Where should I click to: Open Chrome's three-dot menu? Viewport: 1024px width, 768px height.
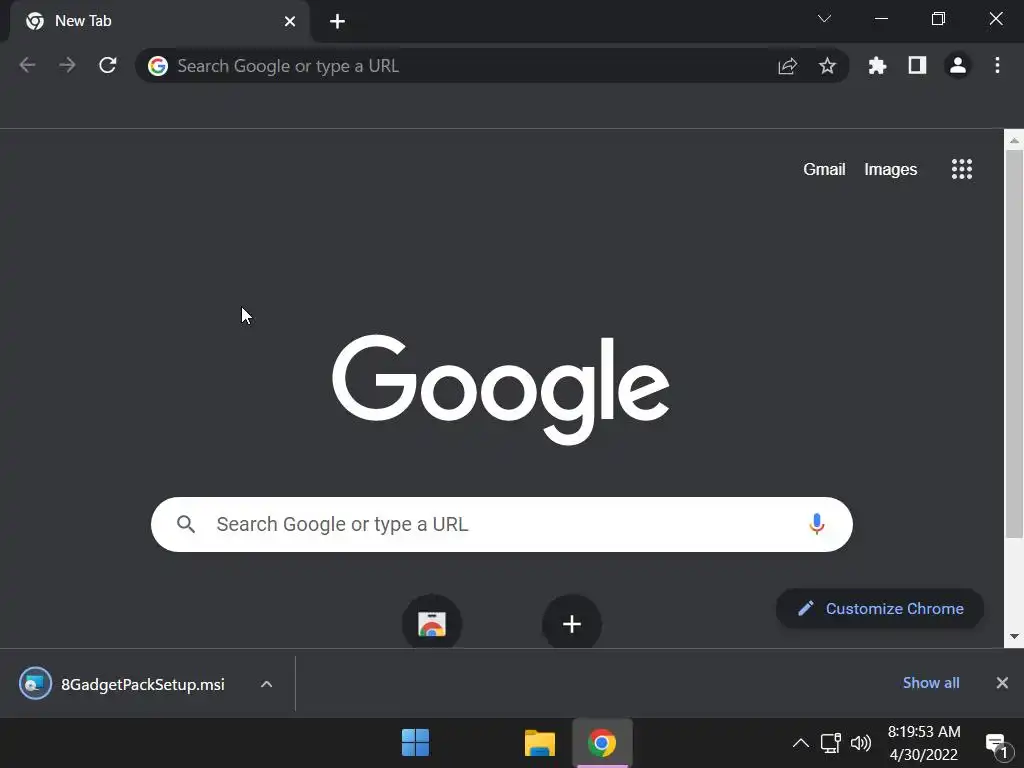997,65
